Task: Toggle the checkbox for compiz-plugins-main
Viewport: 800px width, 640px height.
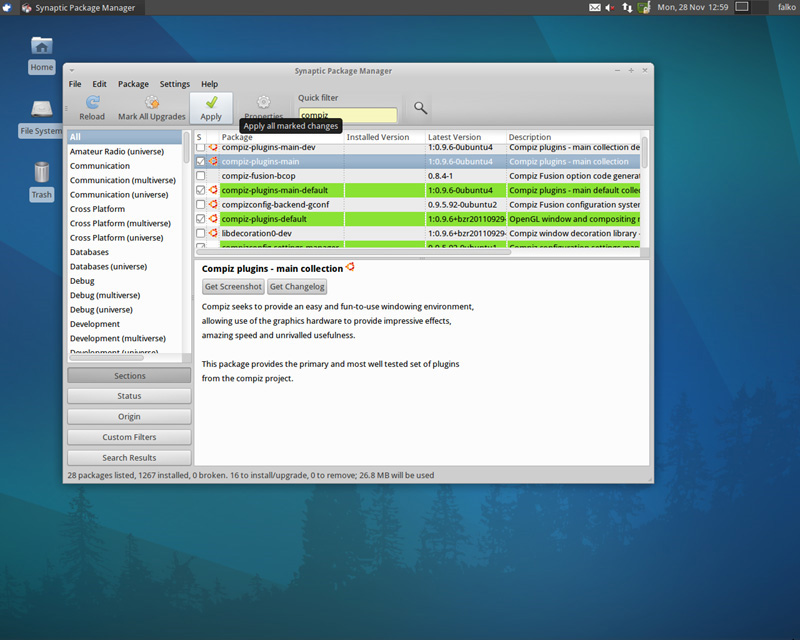Action: tap(200, 161)
